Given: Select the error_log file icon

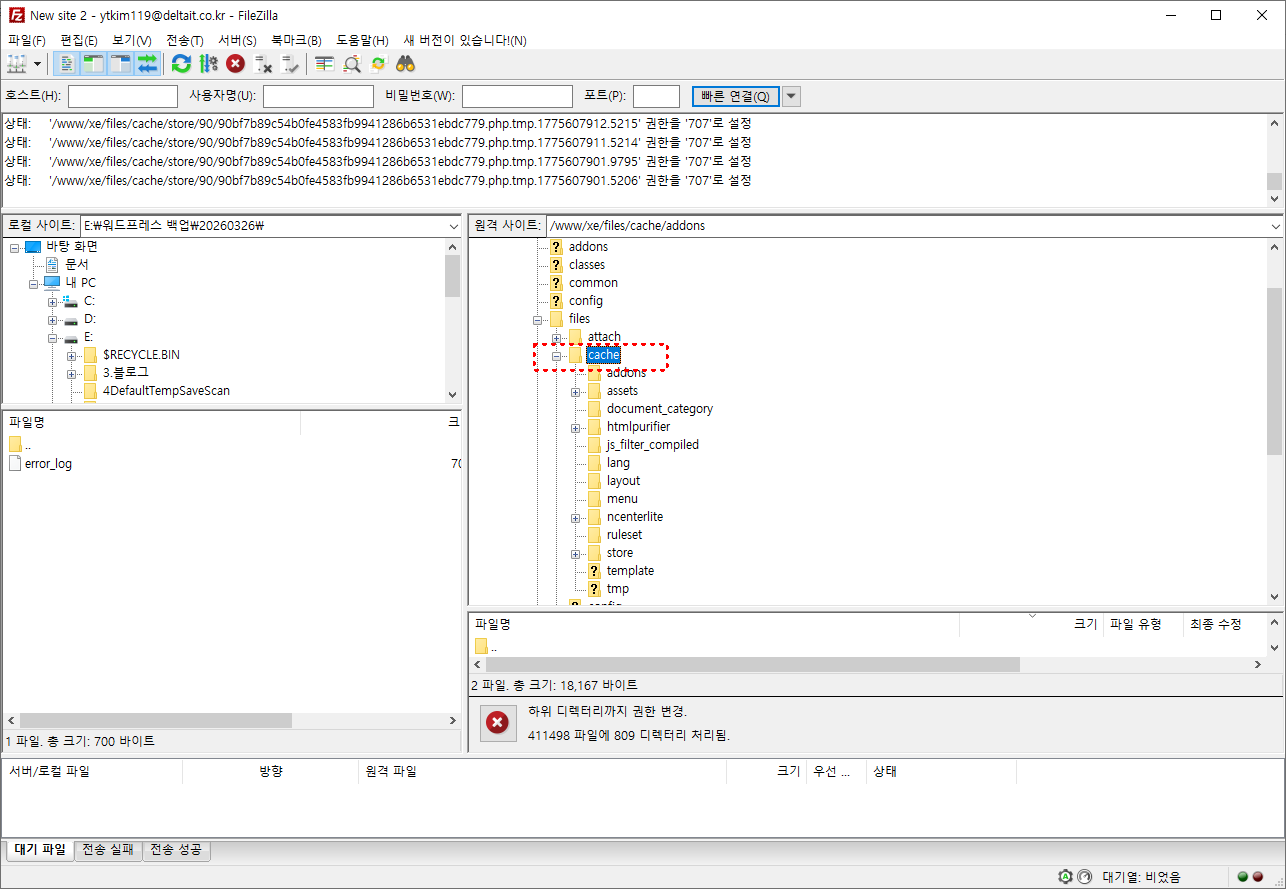Looking at the screenshot, I should 15,463.
